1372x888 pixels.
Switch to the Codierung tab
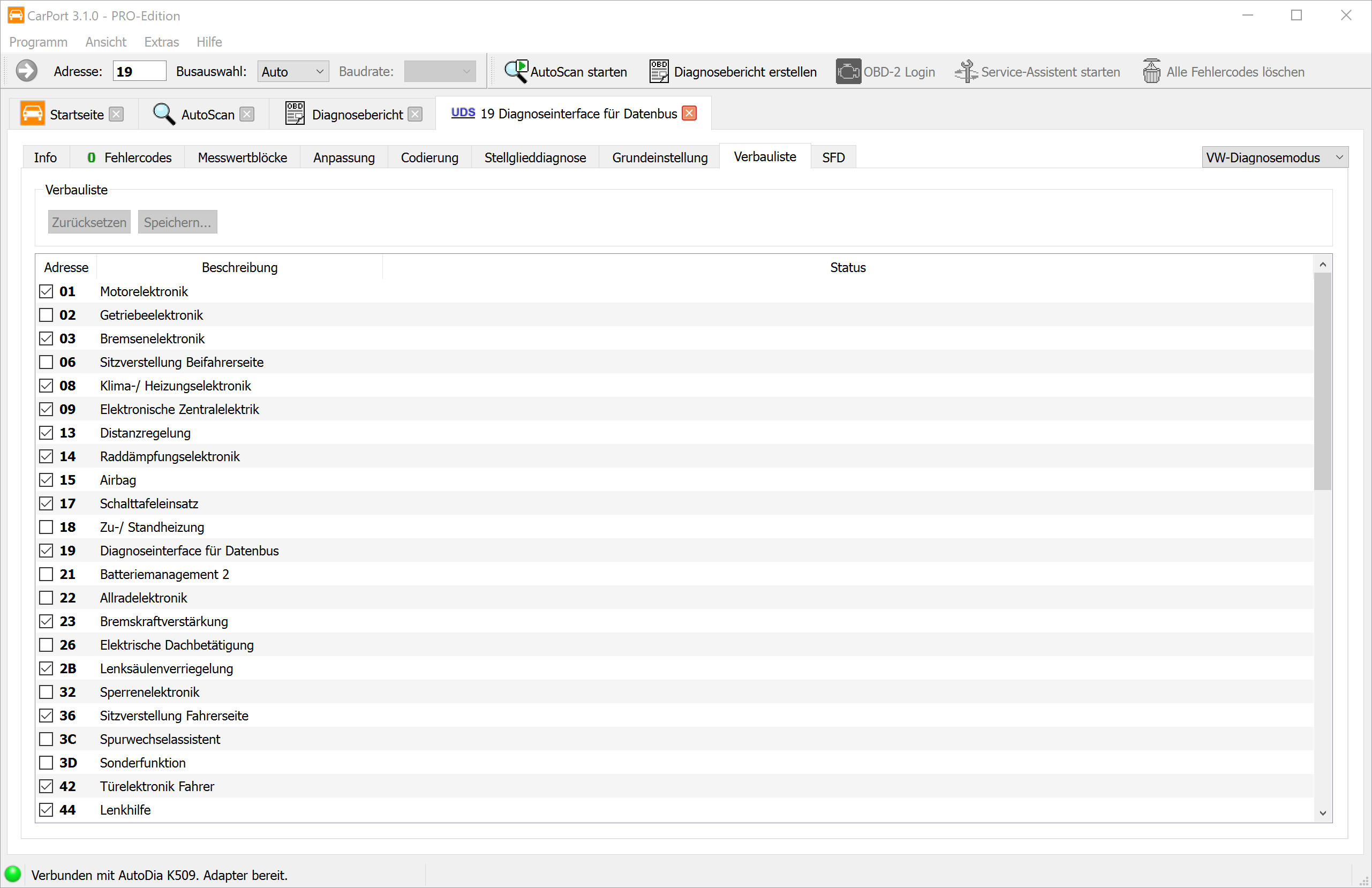coord(429,157)
